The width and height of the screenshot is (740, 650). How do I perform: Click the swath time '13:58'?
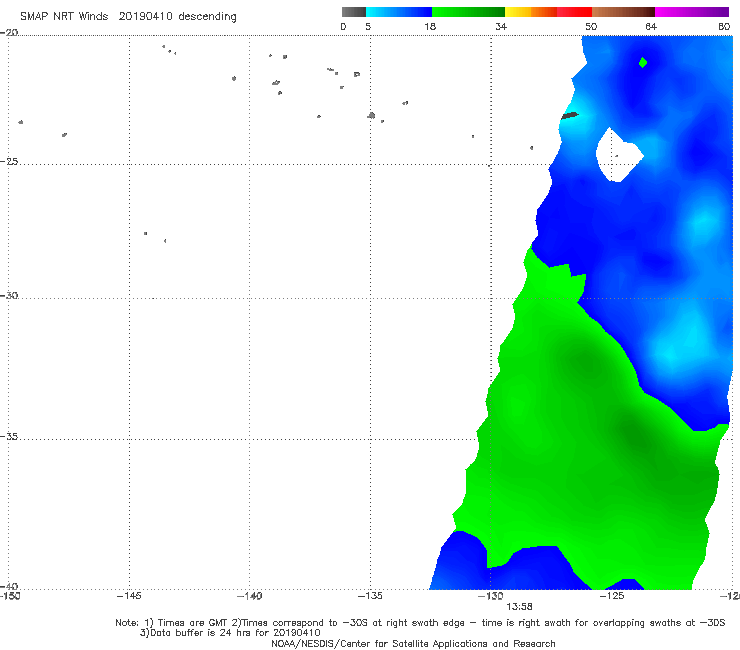click(x=519, y=607)
